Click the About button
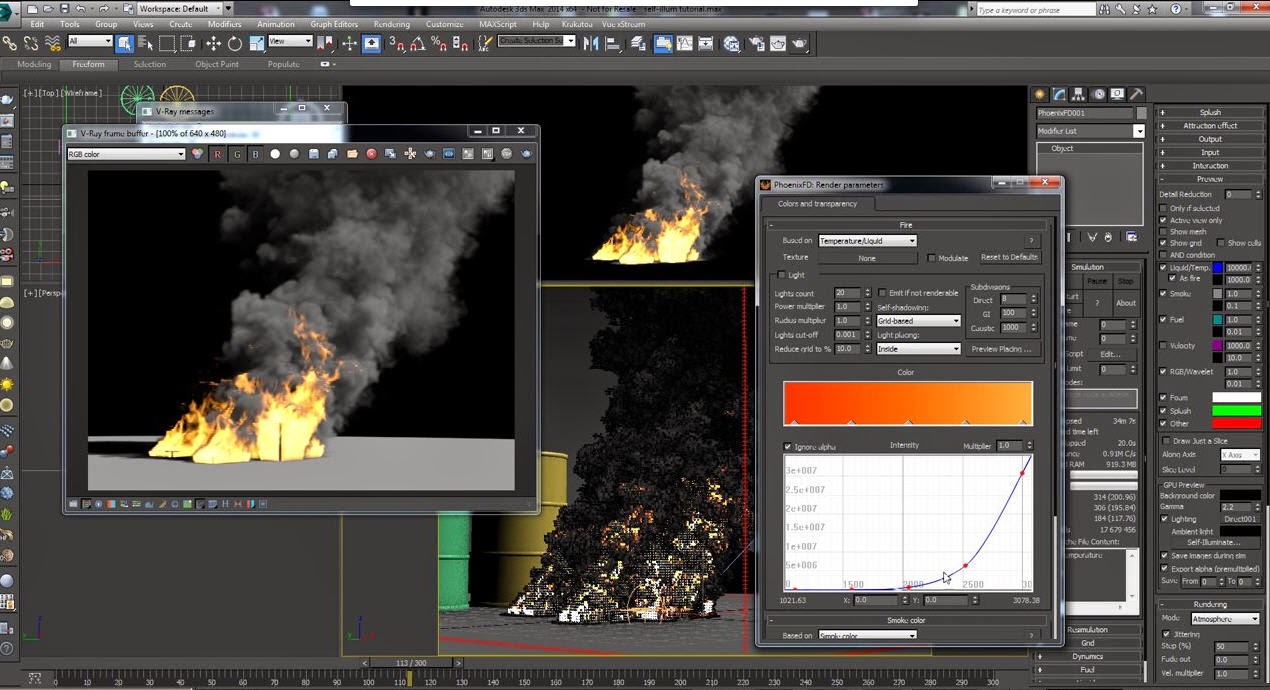This screenshot has height=690, width=1270. point(1126,303)
